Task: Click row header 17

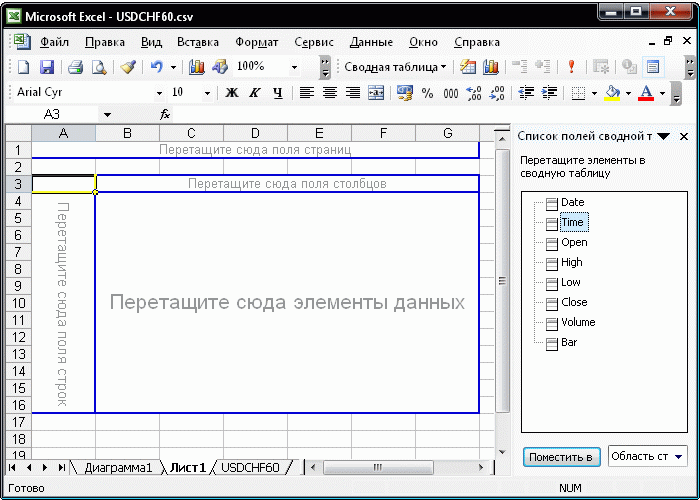Action: (18, 422)
